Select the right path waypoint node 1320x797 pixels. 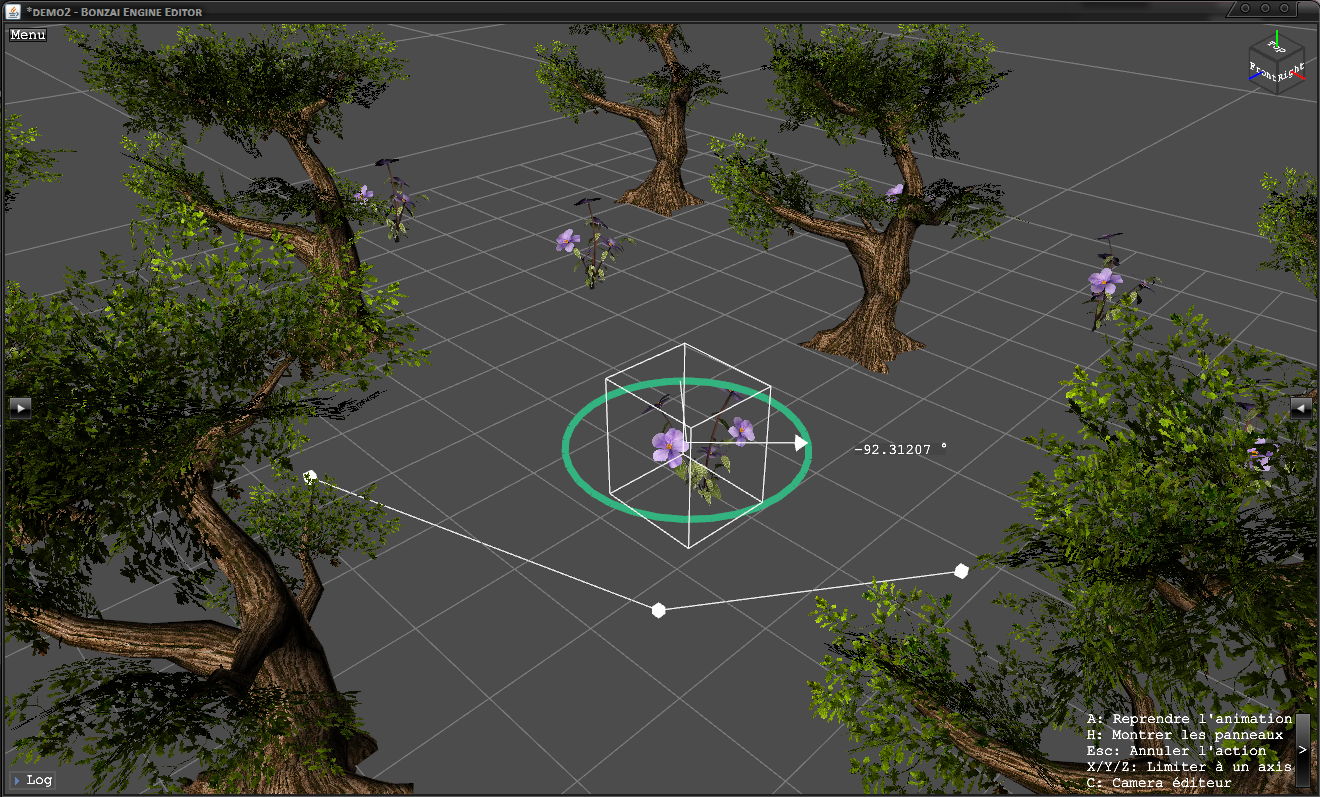tap(961, 571)
